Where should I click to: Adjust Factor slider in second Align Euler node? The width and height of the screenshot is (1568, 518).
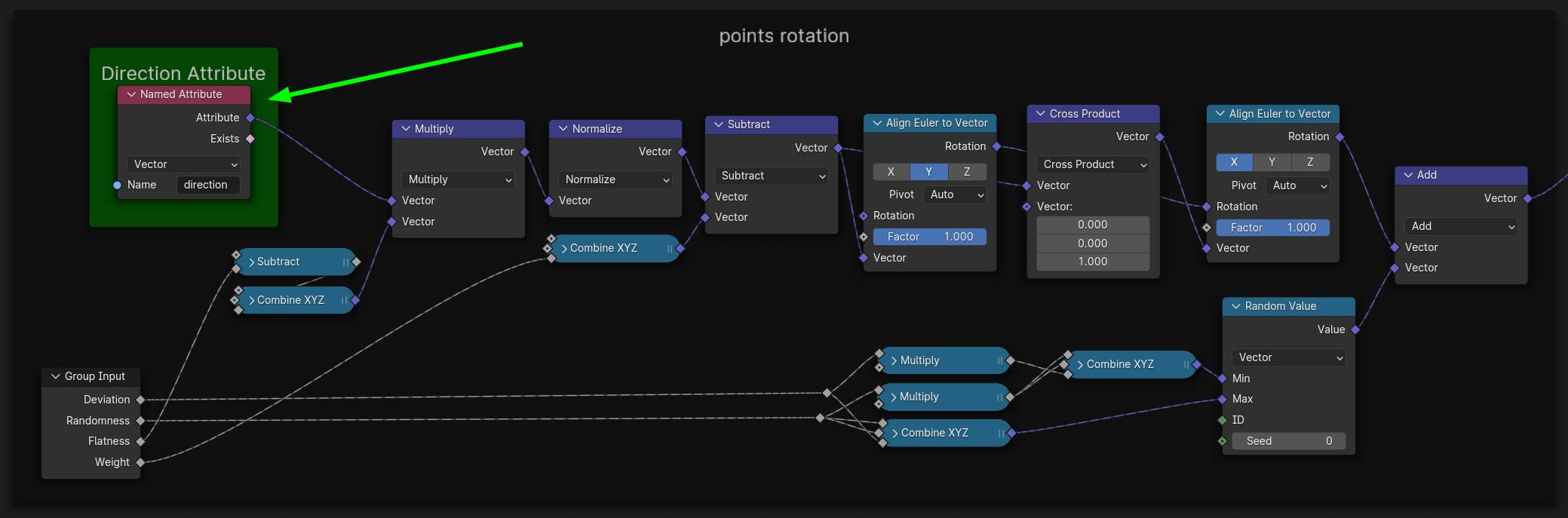pos(1273,228)
